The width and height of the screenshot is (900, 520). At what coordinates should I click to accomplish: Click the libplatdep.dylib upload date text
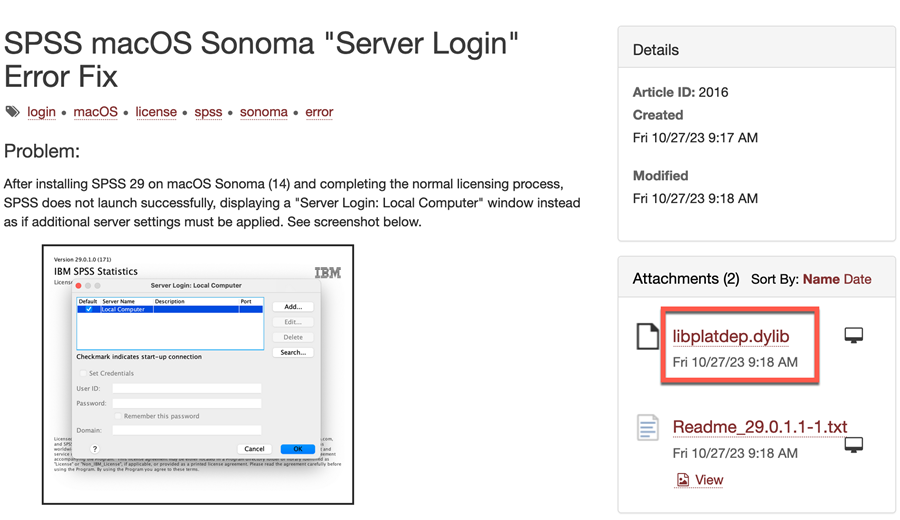(735, 362)
